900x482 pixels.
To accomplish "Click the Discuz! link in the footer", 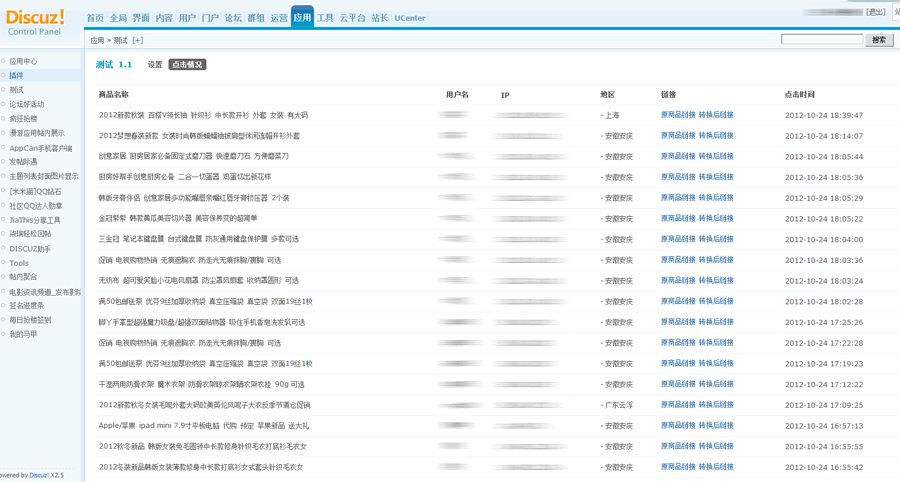I will (39, 475).
